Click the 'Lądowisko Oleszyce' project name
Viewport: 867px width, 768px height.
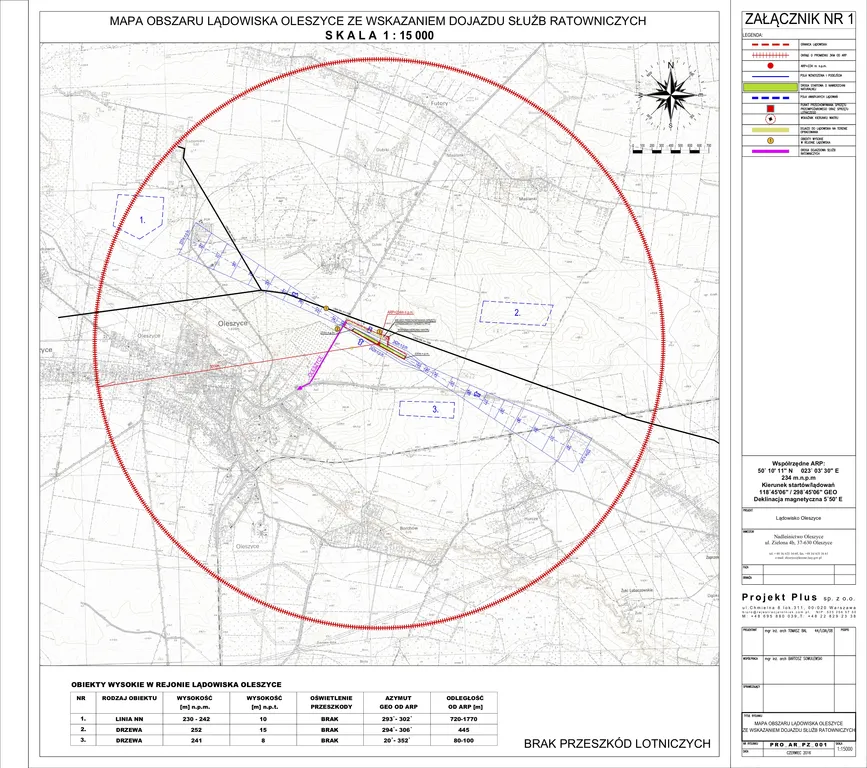798,518
